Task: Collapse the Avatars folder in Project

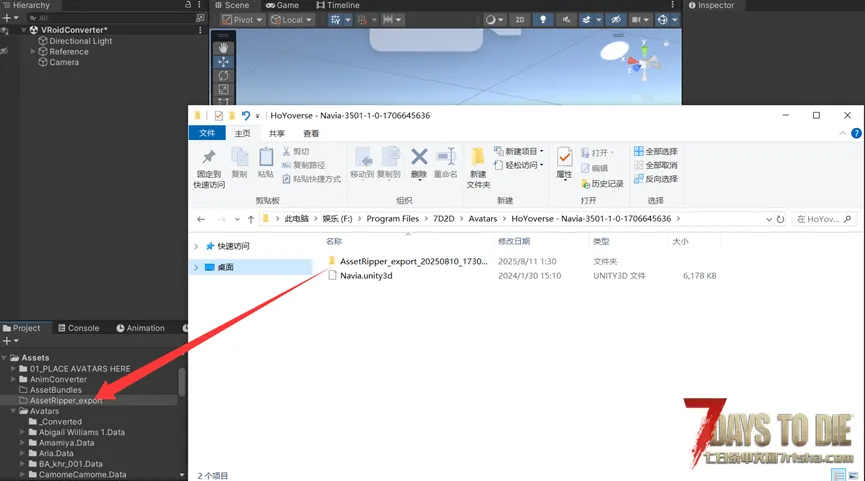Action: click(13, 411)
